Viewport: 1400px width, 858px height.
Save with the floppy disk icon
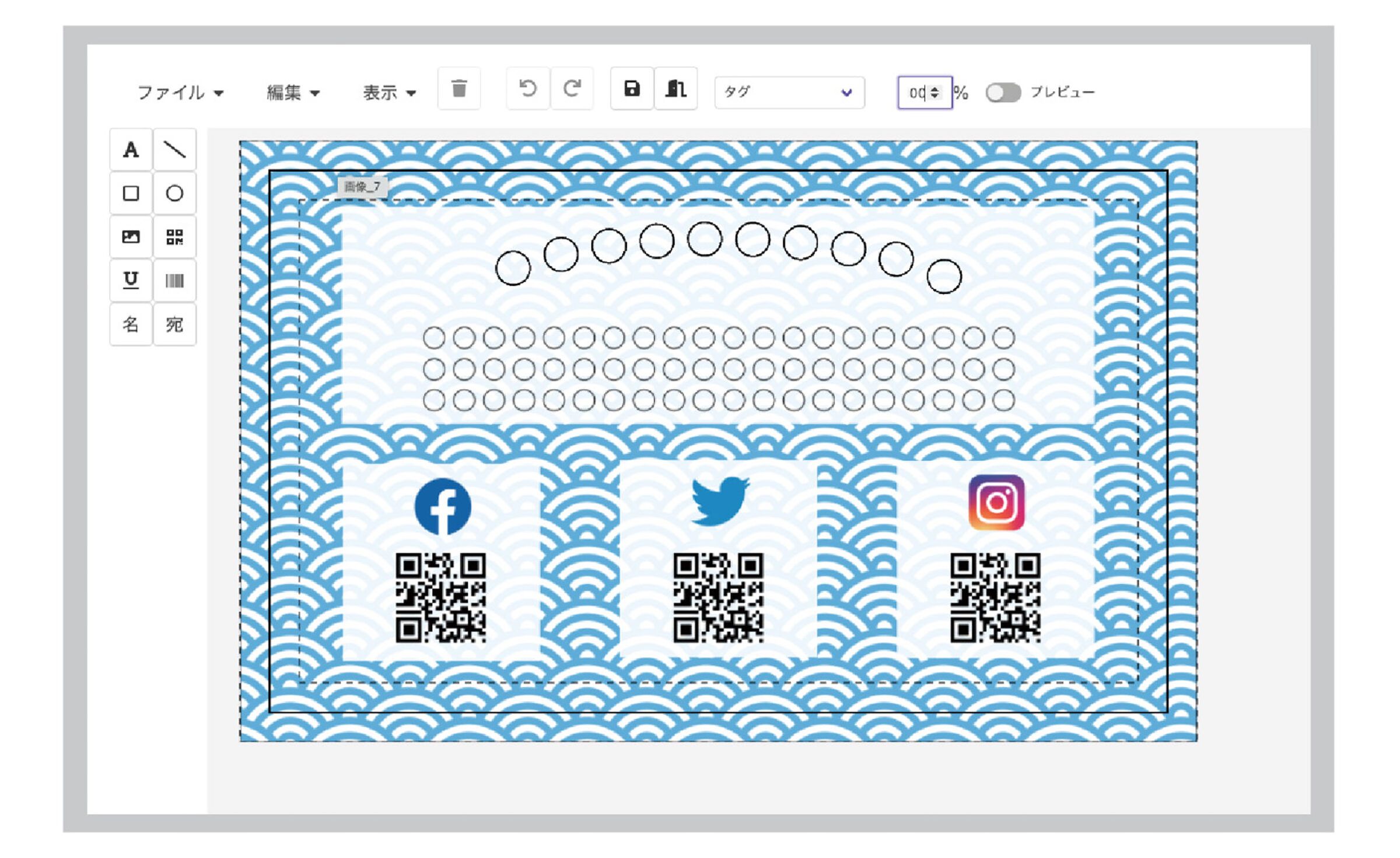[632, 89]
